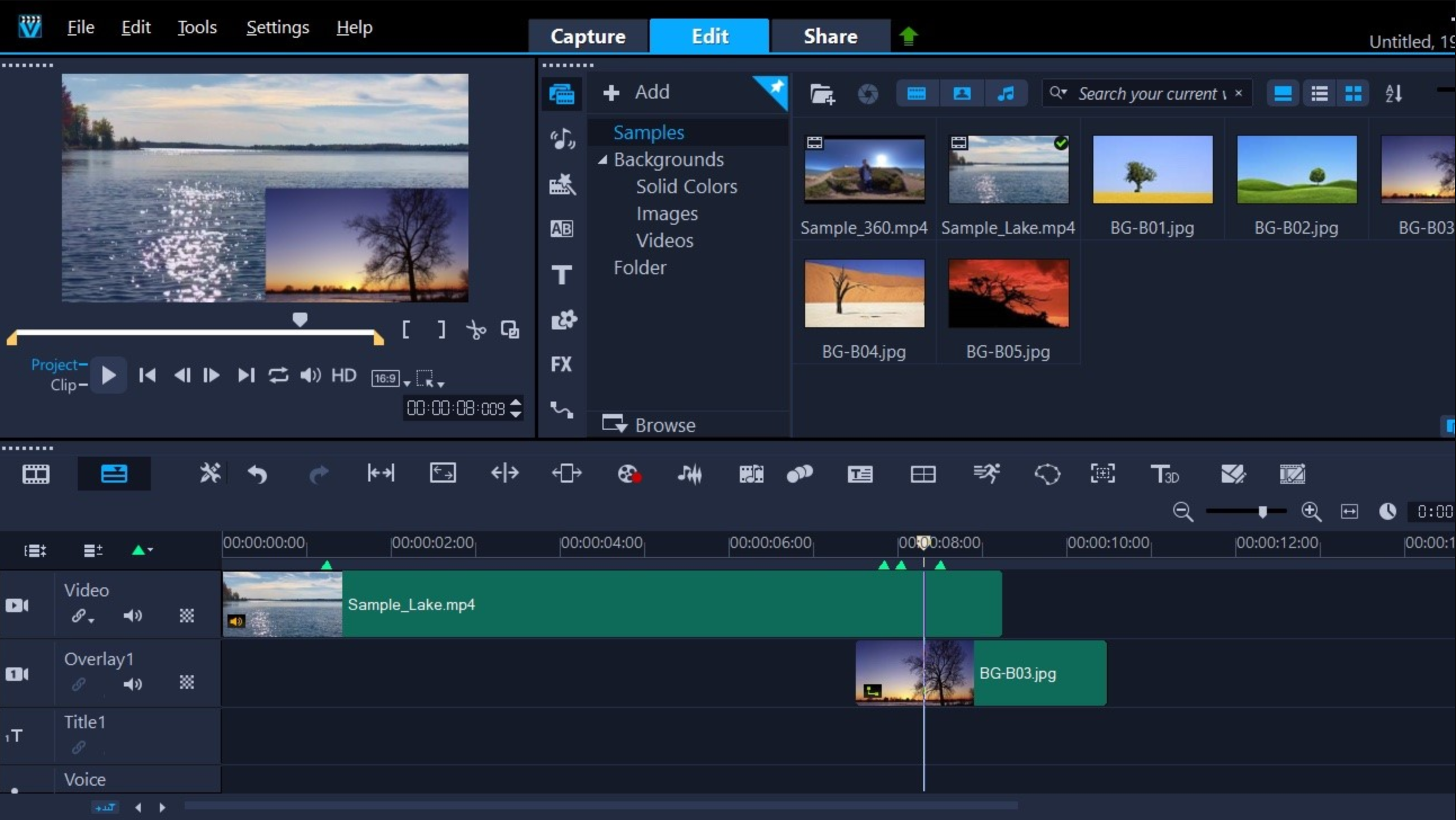Undo the last action
The width and height of the screenshot is (1456, 820).
pyautogui.click(x=257, y=474)
